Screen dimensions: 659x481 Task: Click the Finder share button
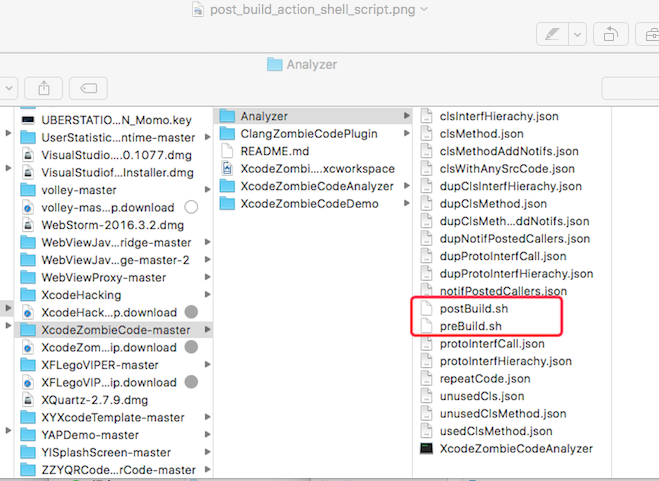(x=44, y=88)
